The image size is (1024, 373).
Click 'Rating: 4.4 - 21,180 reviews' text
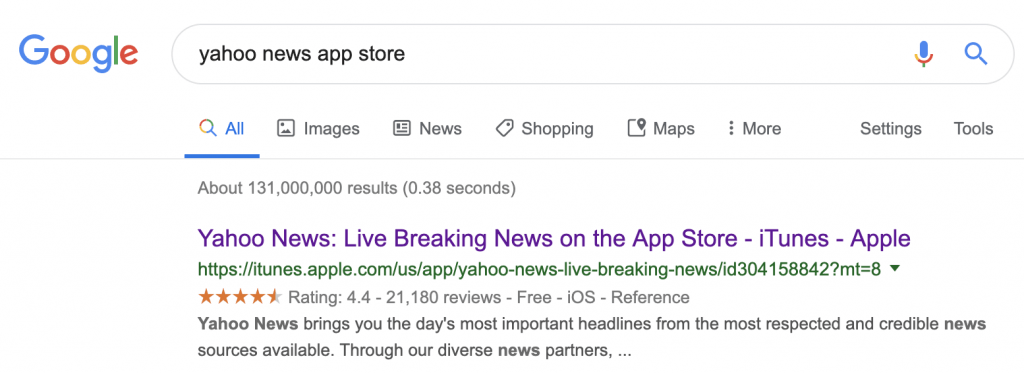pos(394,298)
